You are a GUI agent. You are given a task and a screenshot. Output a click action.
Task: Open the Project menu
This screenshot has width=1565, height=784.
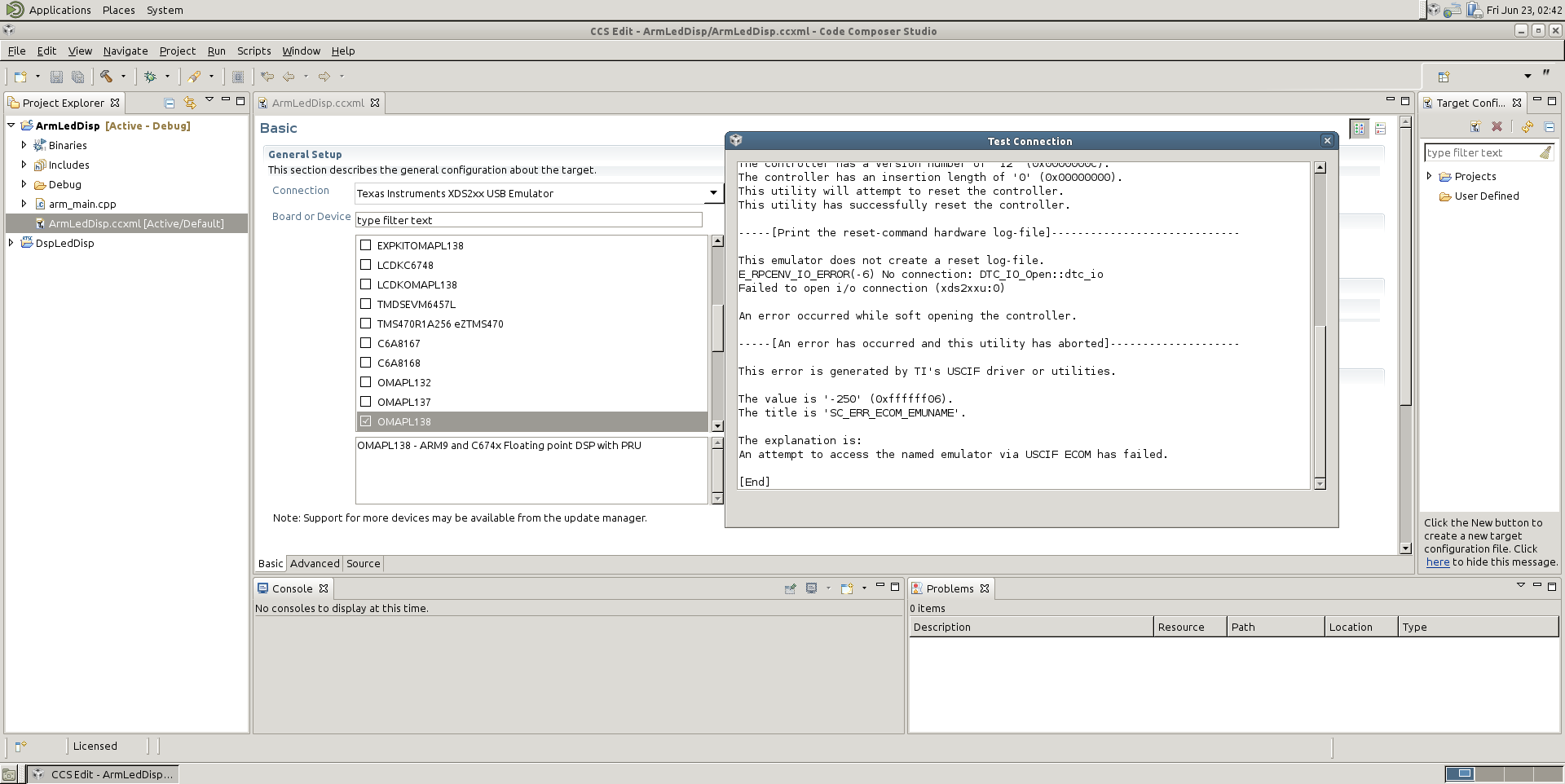pos(178,51)
